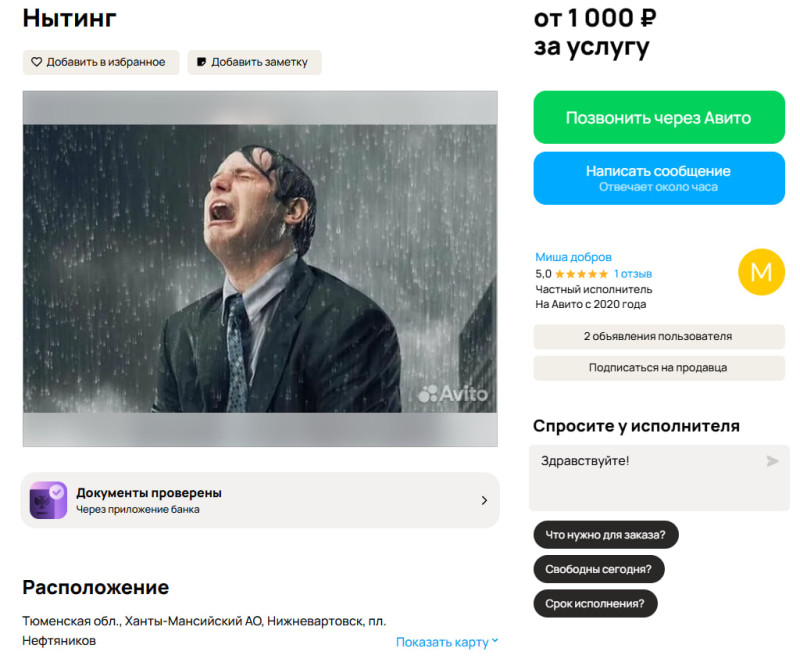Click the purple documents verified badge icon
The image size is (800, 666).
(48, 500)
